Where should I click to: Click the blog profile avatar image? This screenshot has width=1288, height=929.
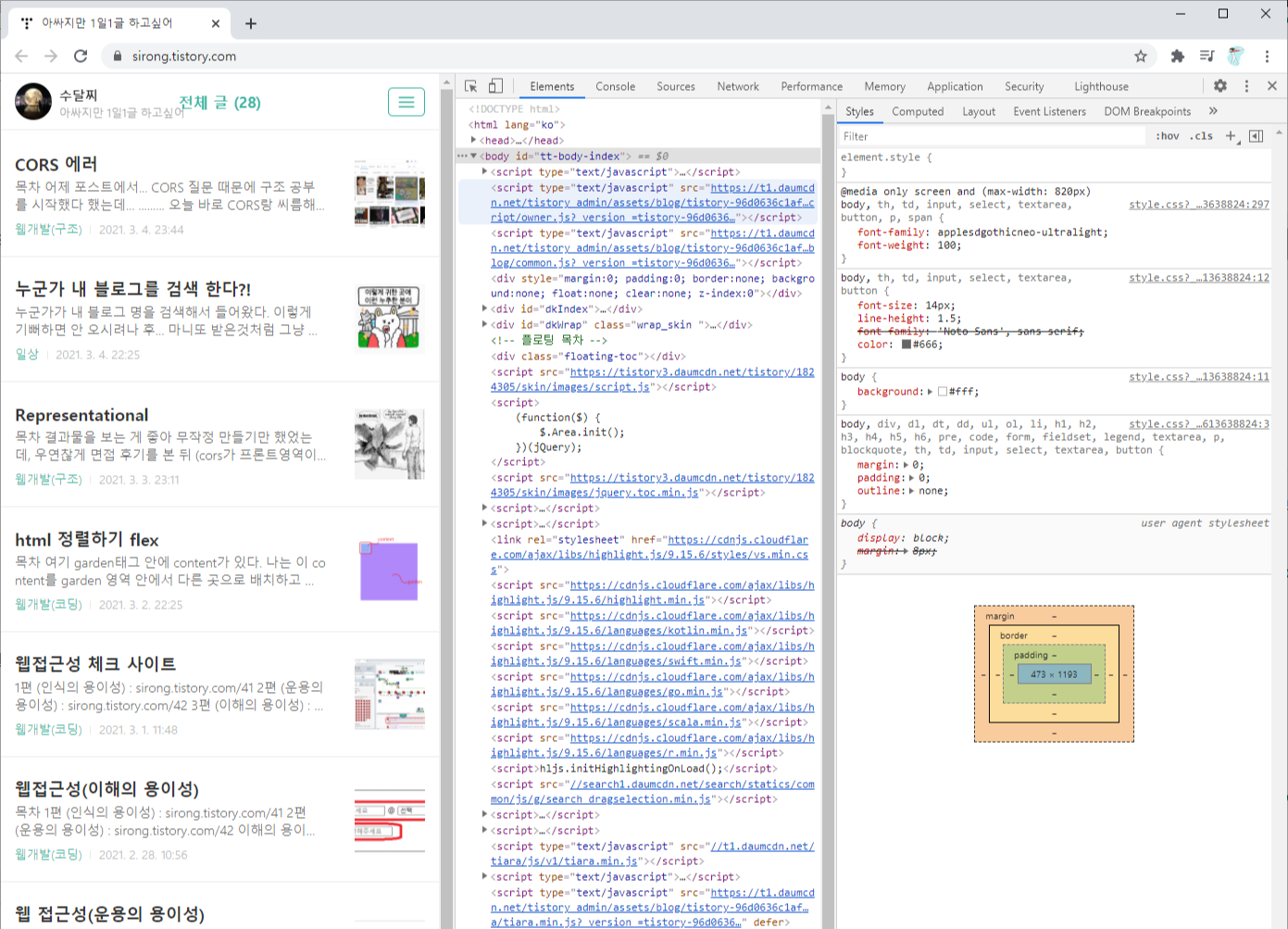pyautogui.click(x=33, y=102)
